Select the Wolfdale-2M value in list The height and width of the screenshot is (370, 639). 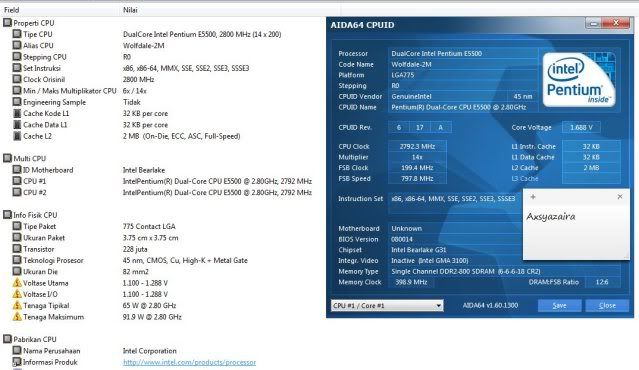[143, 46]
